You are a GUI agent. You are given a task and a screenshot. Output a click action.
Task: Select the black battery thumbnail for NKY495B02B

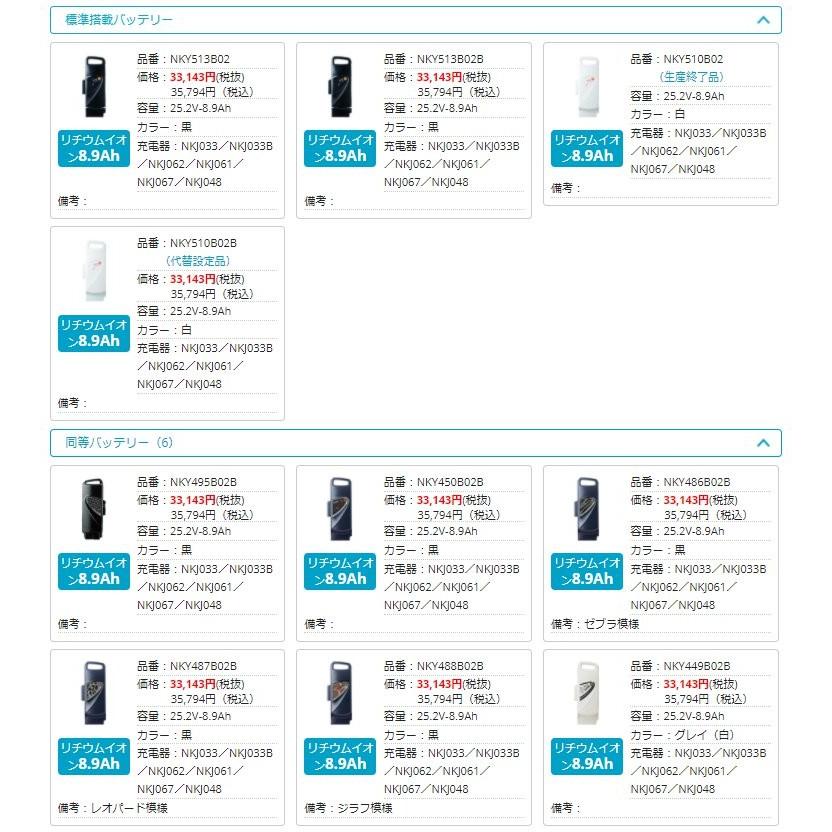93,508
